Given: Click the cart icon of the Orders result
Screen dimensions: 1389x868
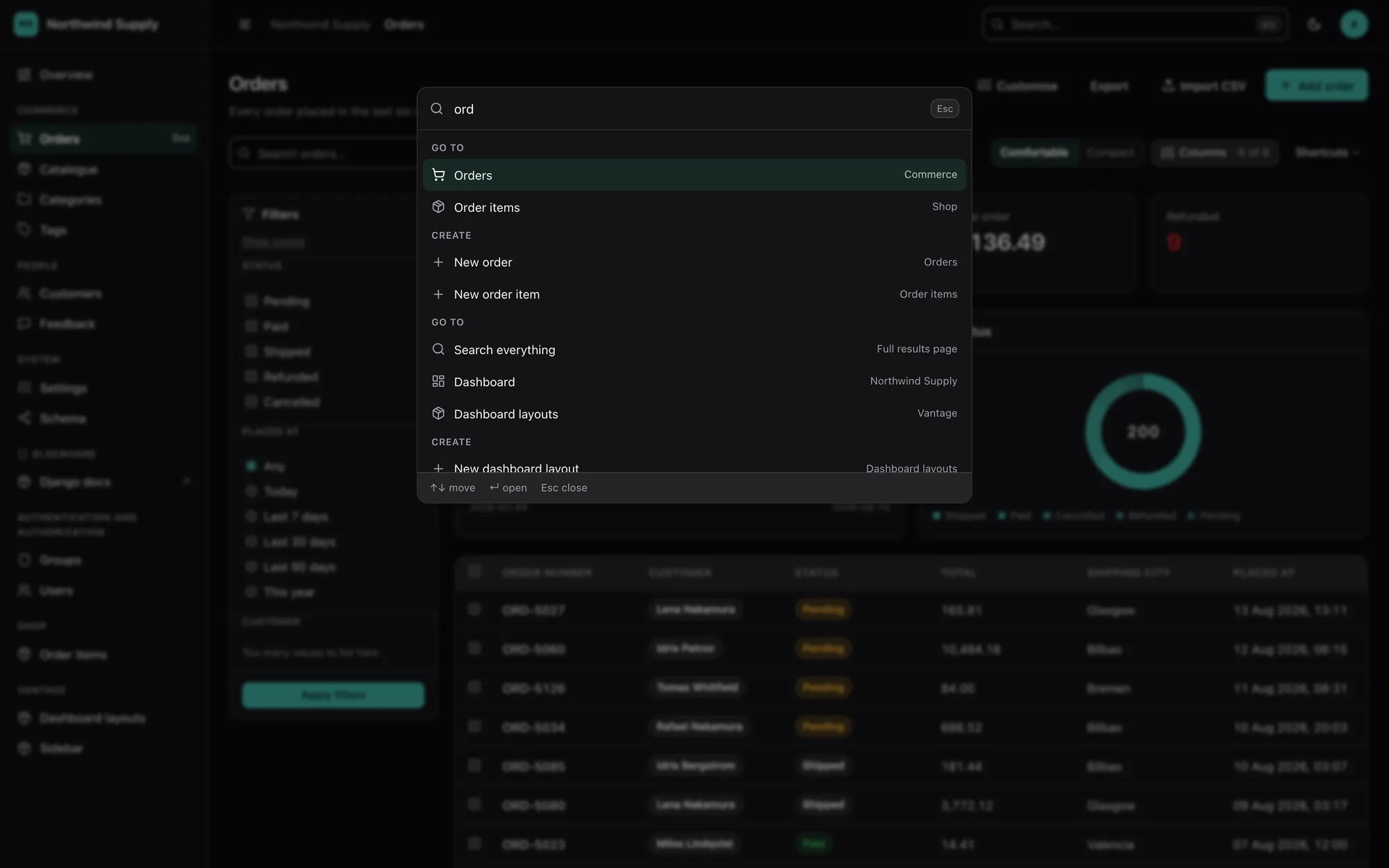Looking at the screenshot, I should click(x=438, y=175).
